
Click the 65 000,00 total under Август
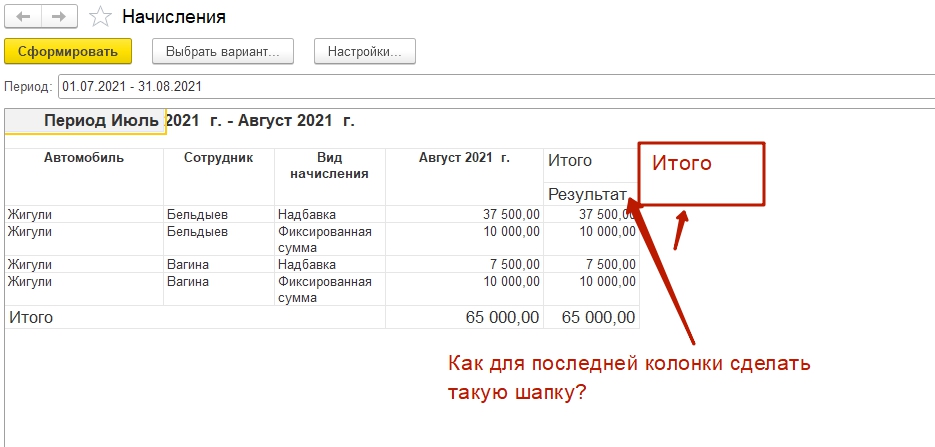(x=503, y=317)
